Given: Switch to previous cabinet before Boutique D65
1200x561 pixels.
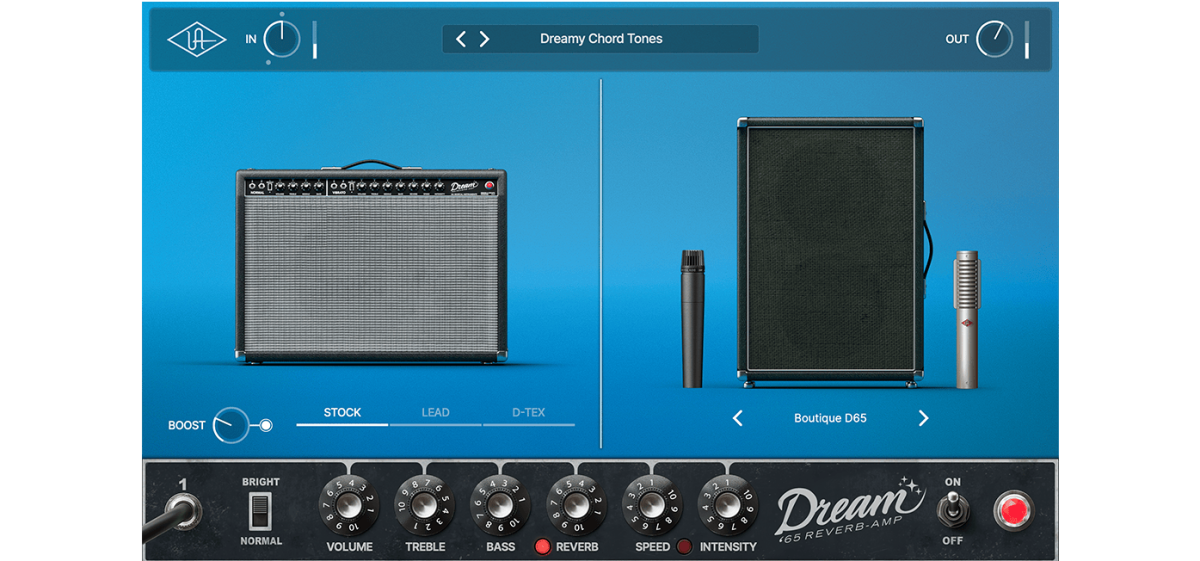Looking at the screenshot, I should 738,418.
